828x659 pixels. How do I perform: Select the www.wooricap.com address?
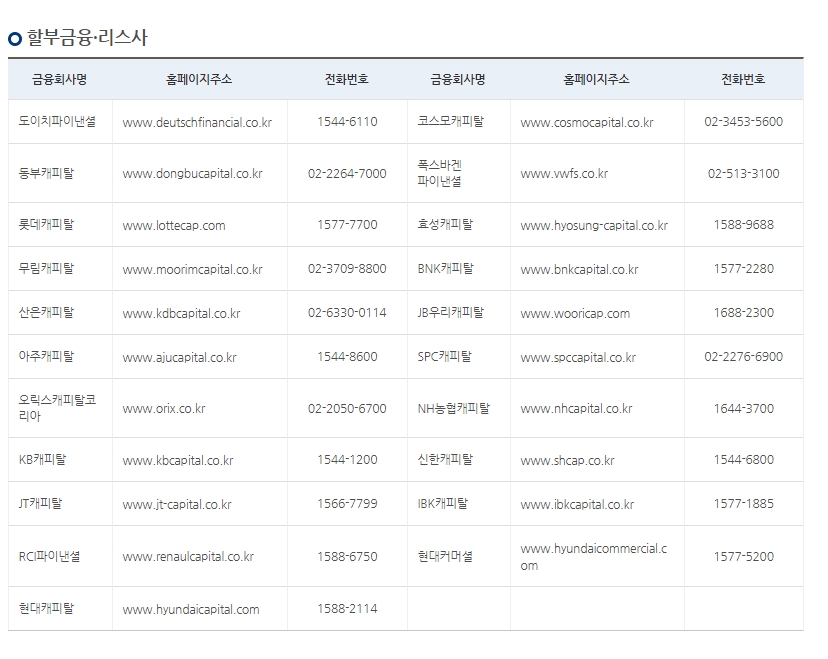click(x=575, y=314)
